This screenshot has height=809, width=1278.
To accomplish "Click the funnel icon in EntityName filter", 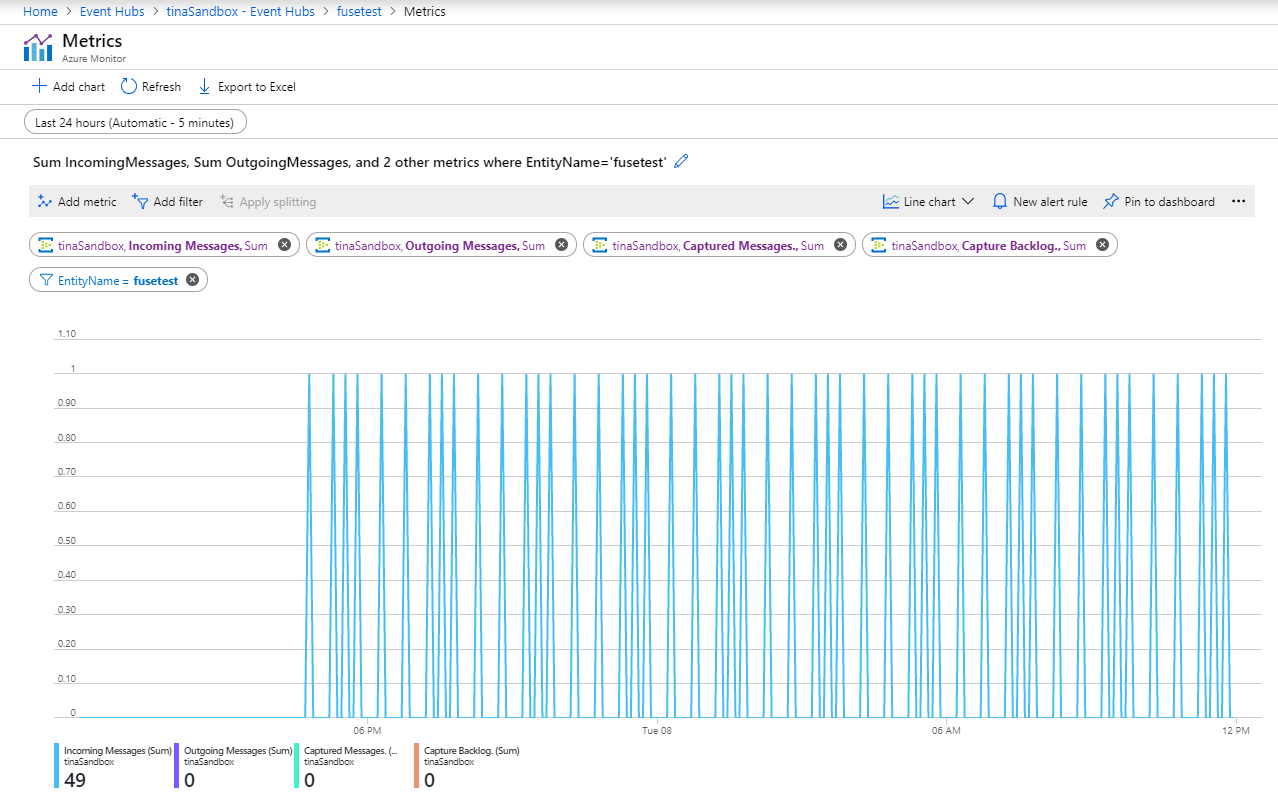I will coord(46,280).
